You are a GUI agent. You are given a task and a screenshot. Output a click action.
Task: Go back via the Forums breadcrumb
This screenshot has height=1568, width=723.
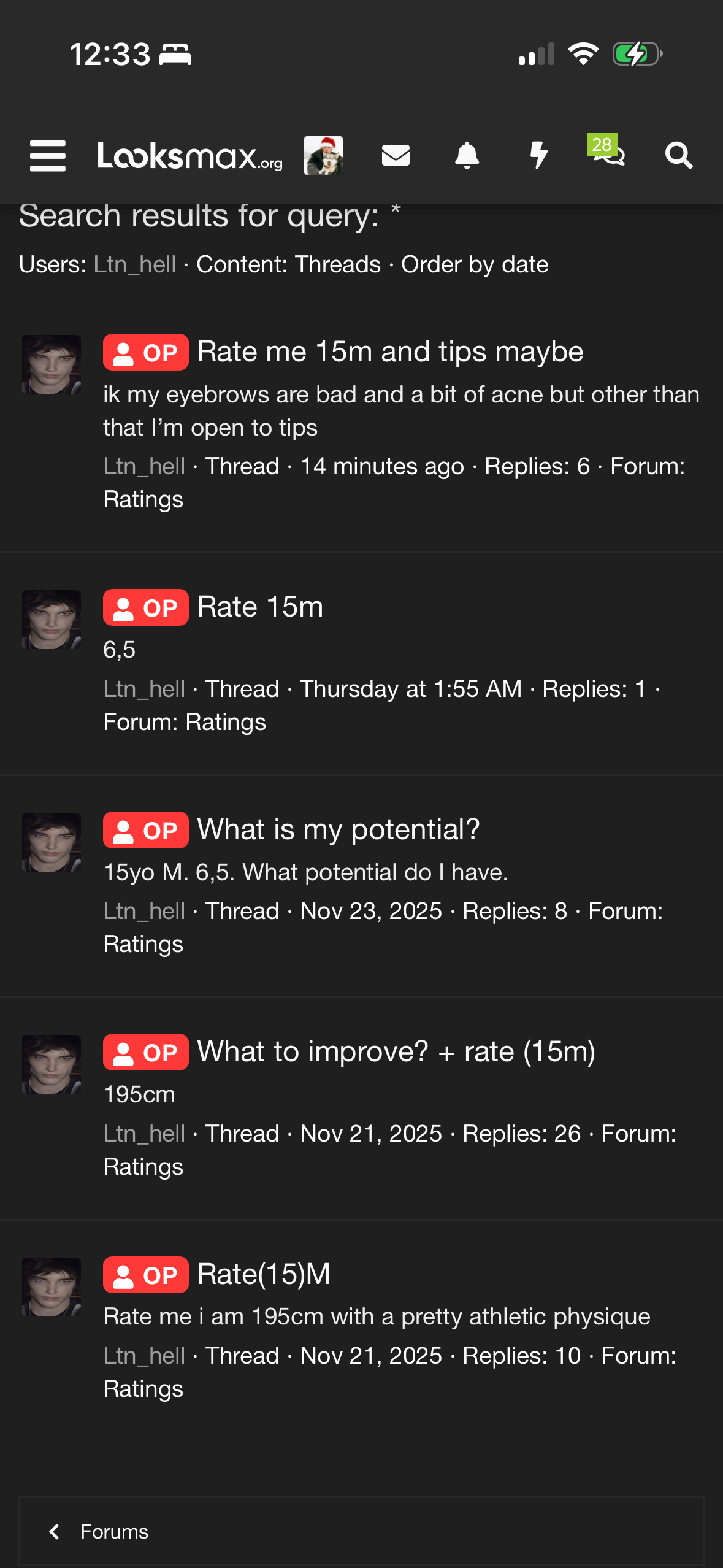tap(115, 1532)
